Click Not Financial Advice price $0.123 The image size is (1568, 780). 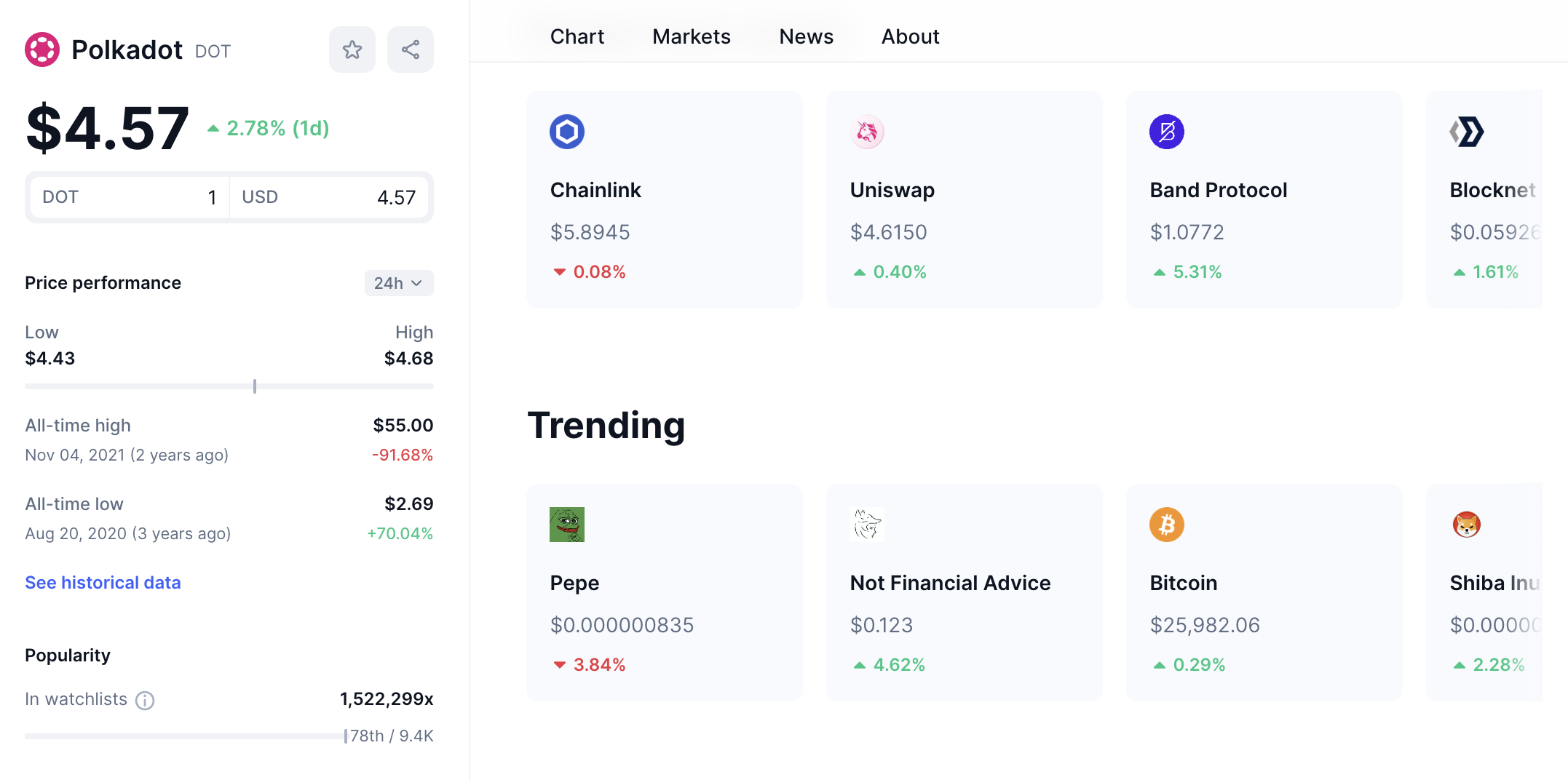(882, 625)
